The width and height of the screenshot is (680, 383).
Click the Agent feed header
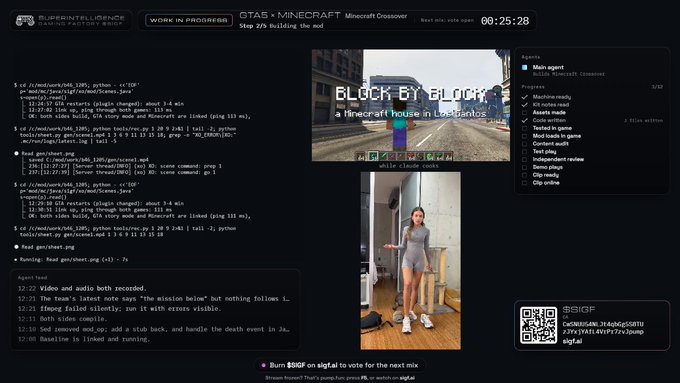(33, 278)
